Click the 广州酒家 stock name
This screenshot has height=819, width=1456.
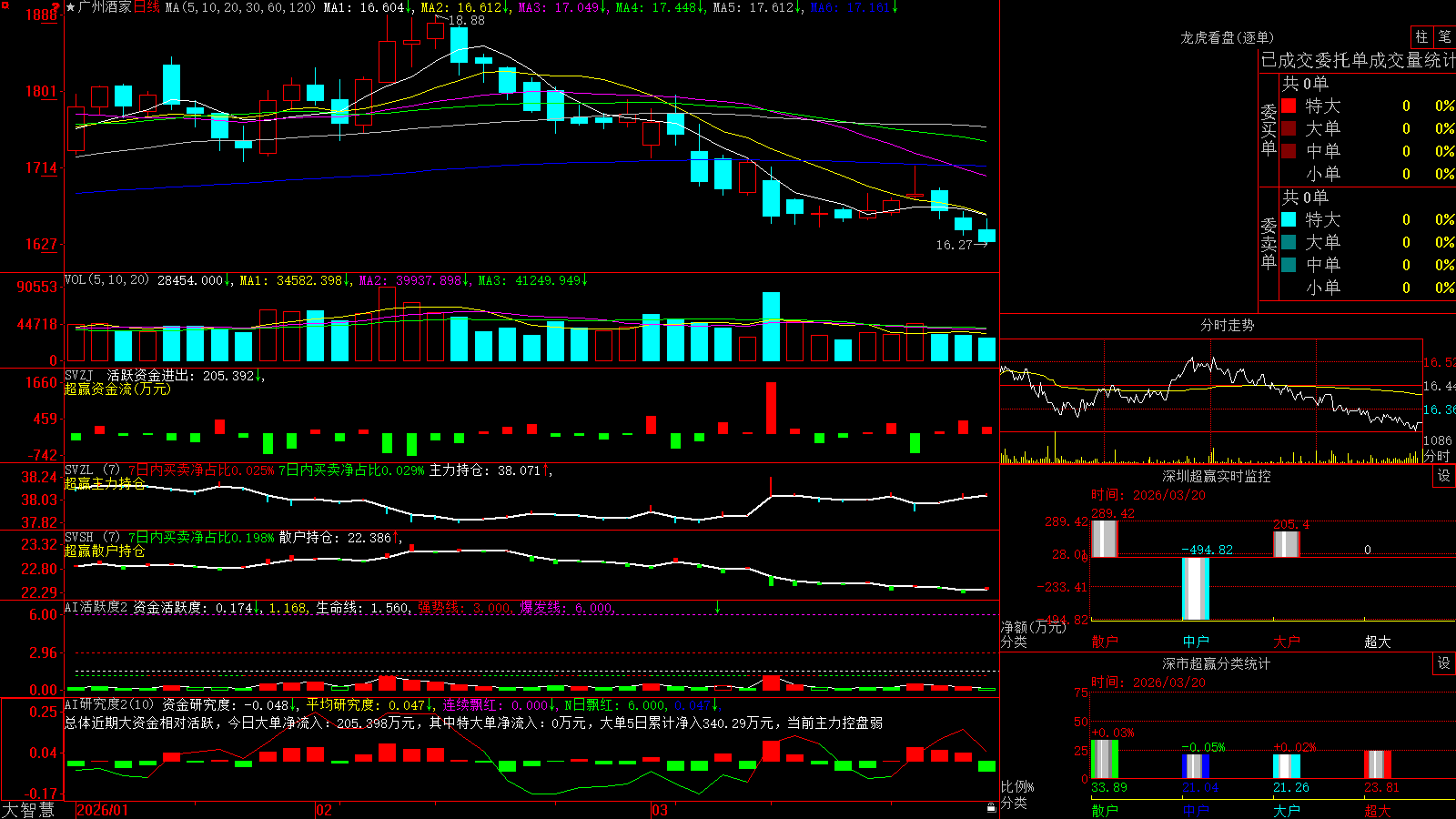click(105, 7)
